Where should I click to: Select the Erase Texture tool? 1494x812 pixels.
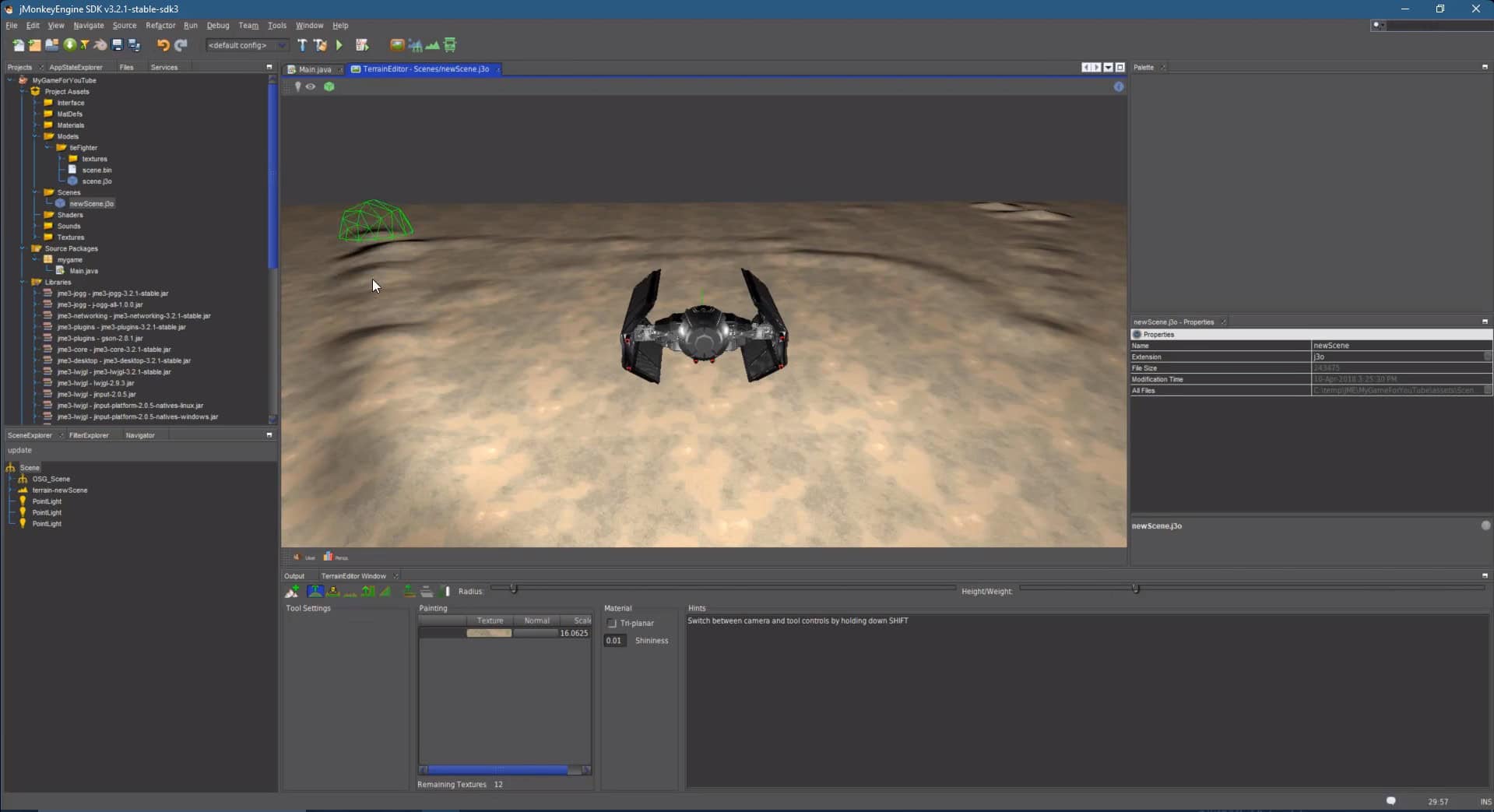pyautogui.click(x=427, y=591)
